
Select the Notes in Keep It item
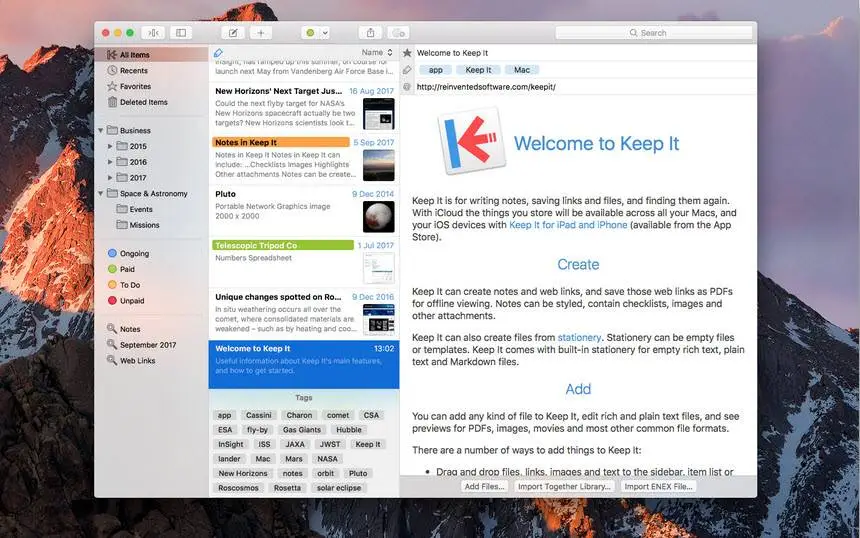[304, 158]
